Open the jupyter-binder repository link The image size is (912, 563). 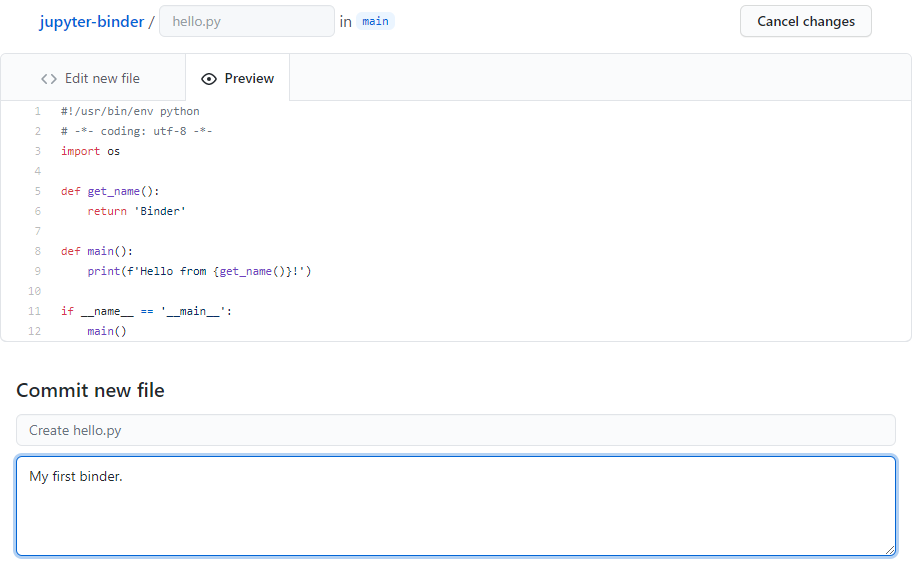(x=92, y=22)
